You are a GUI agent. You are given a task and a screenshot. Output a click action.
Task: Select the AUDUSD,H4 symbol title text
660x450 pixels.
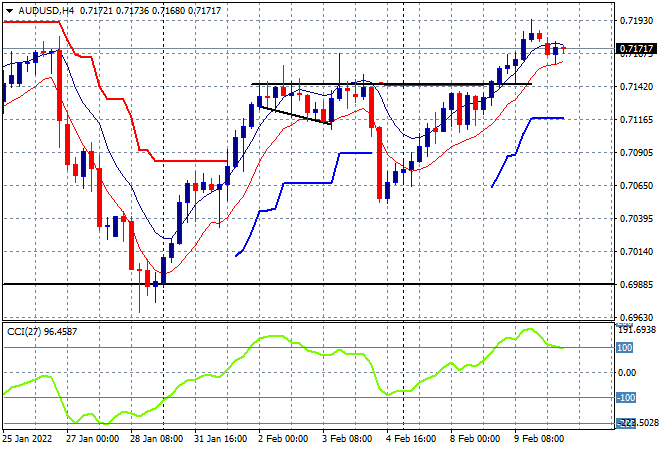(46, 11)
